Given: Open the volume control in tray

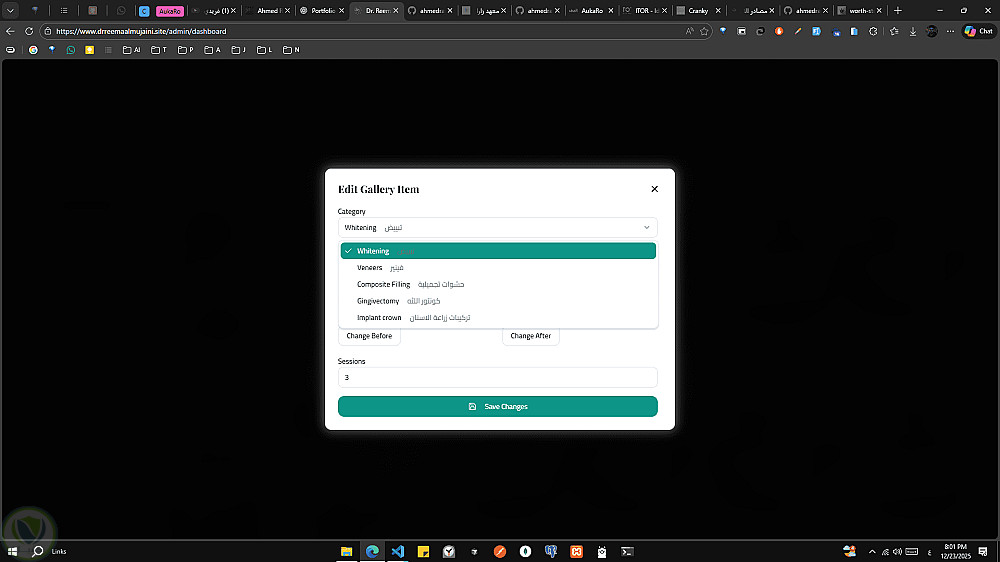Looking at the screenshot, I should click(897, 552).
